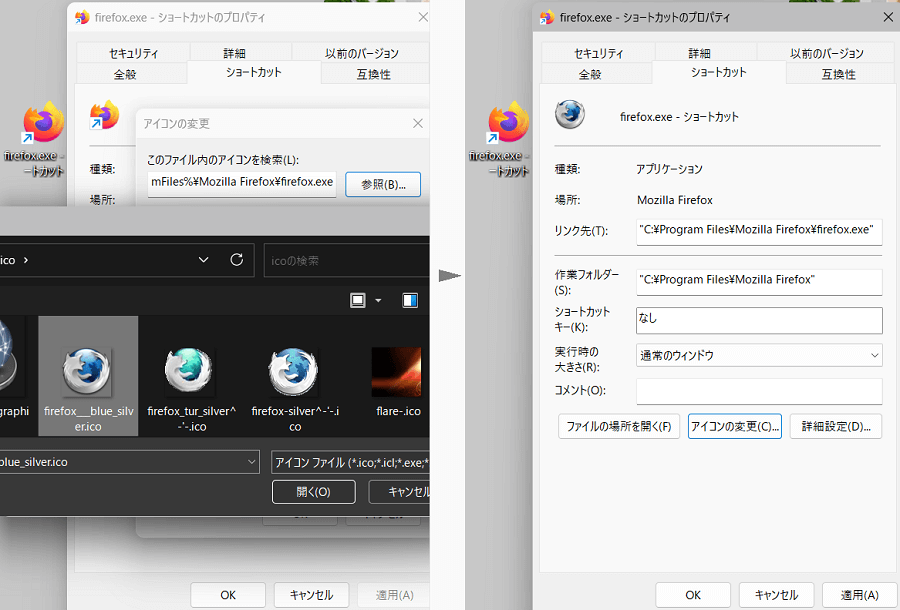The width and height of the screenshot is (900, 610).
Task: Click キャンセル at bottom of left properties window
Action: (x=311, y=595)
